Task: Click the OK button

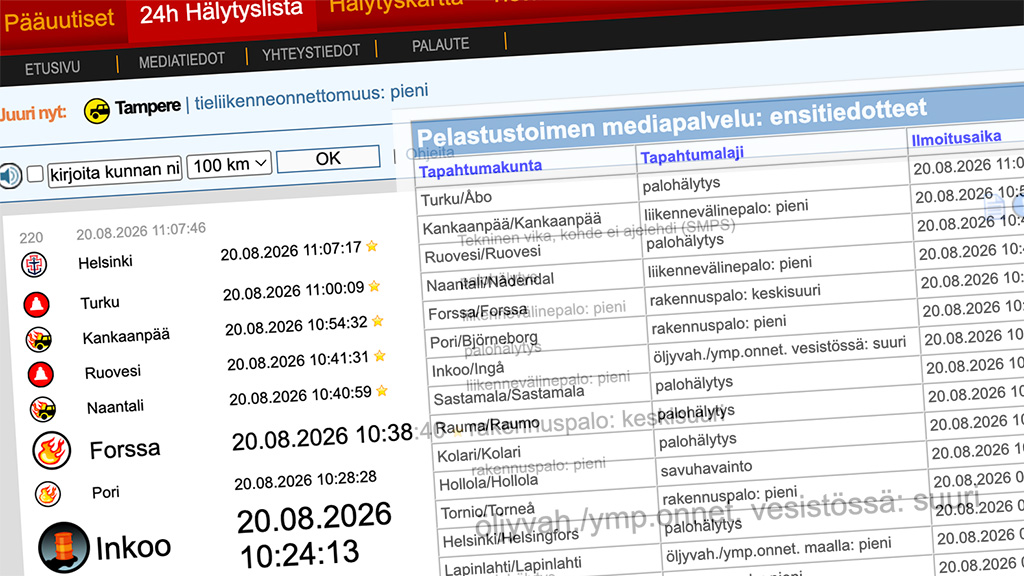Action: [x=328, y=159]
